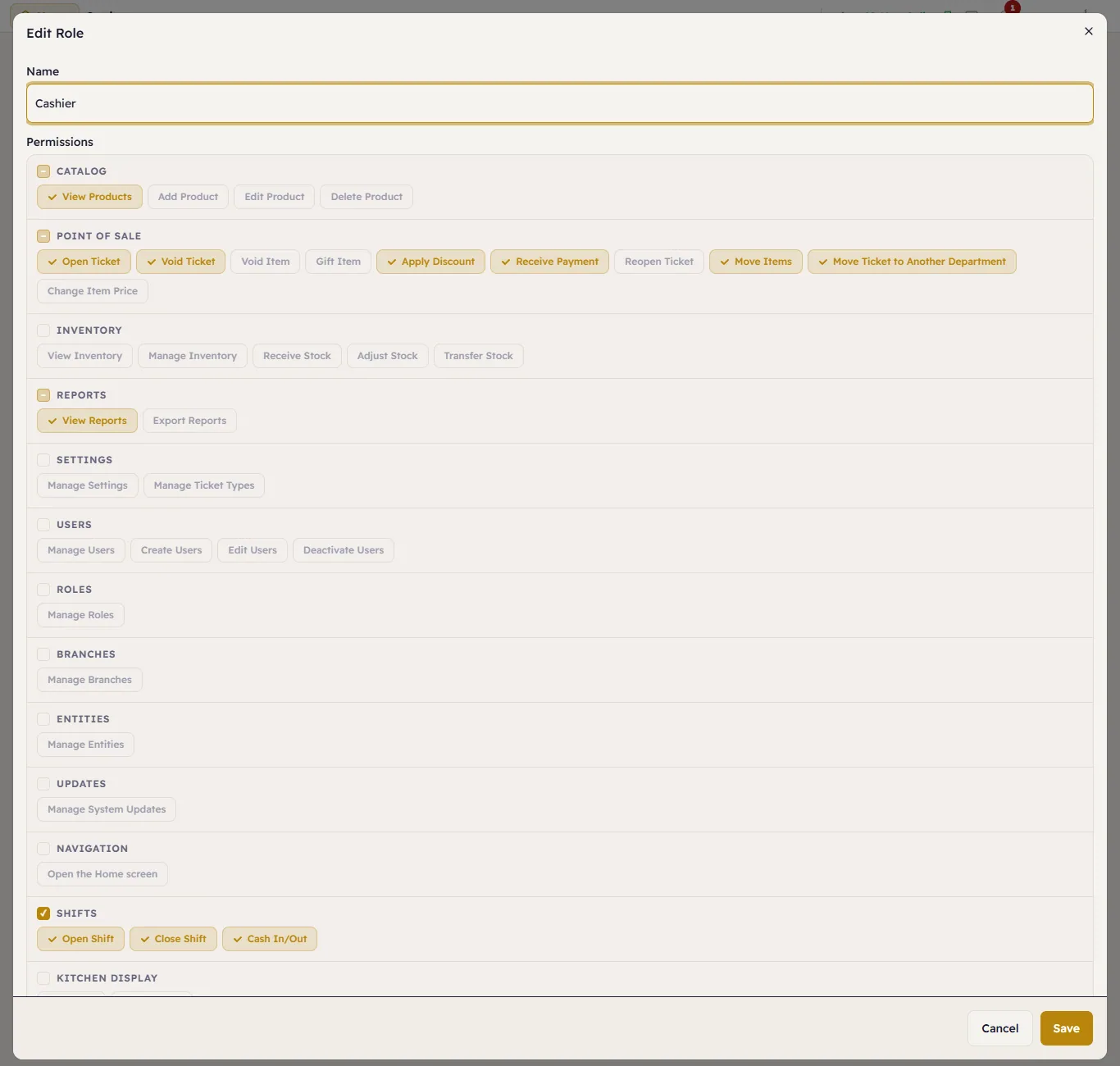This screenshot has width=1120, height=1066.
Task: Turn off the Close Shift permission
Action: (x=173, y=939)
